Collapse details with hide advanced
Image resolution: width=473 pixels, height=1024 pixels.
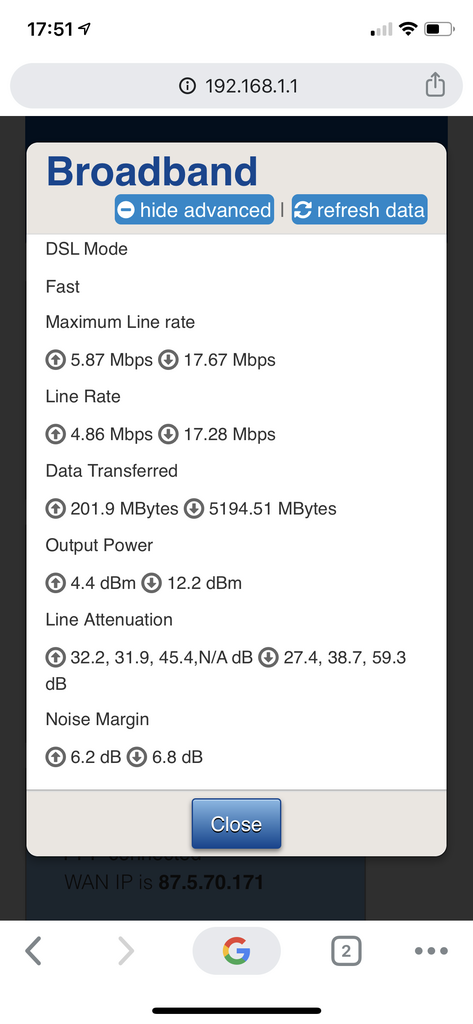[x=195, y=210]
